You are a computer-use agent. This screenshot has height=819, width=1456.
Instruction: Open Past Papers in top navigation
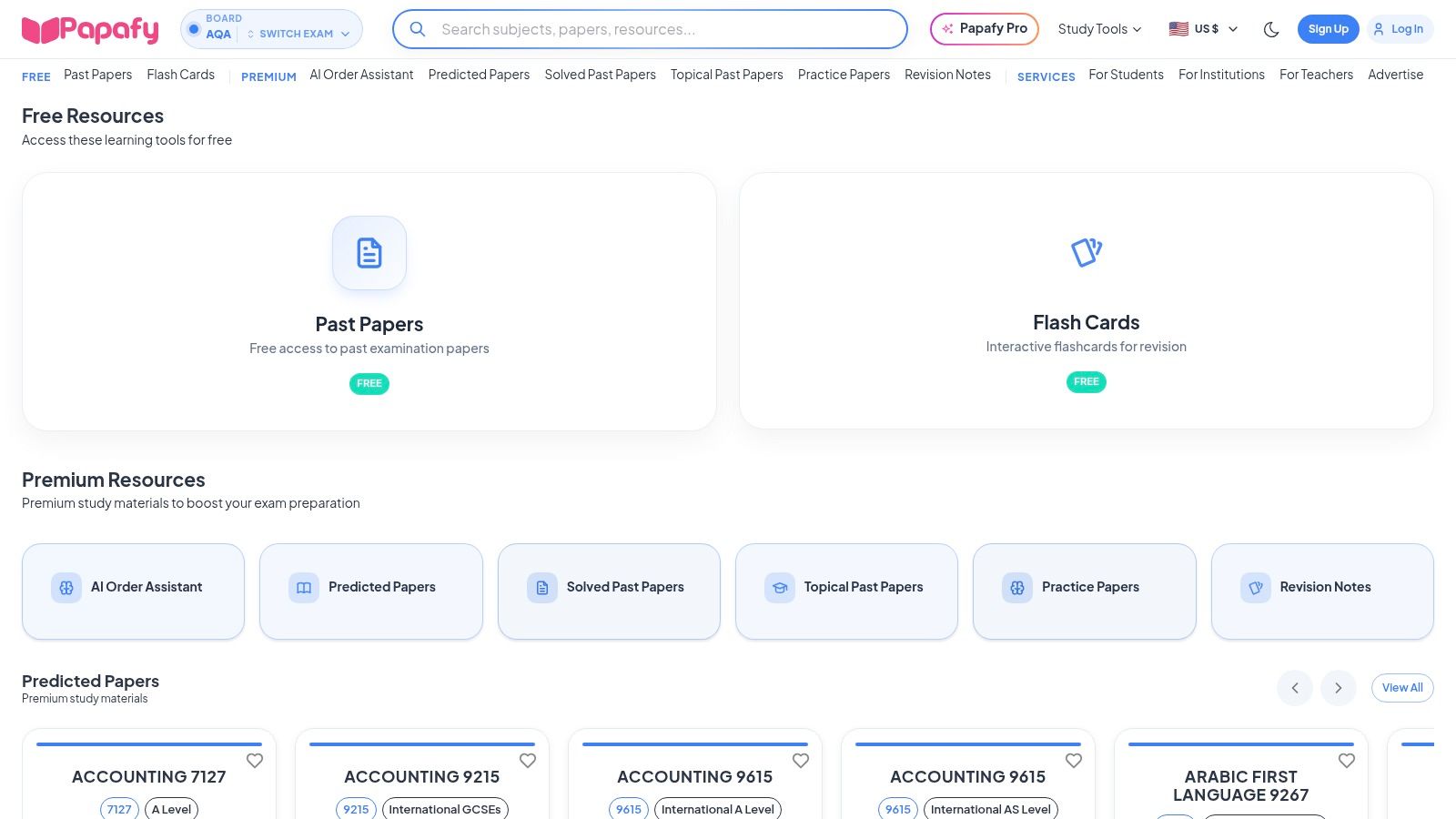pyautogui.click(x=97, y=75)
